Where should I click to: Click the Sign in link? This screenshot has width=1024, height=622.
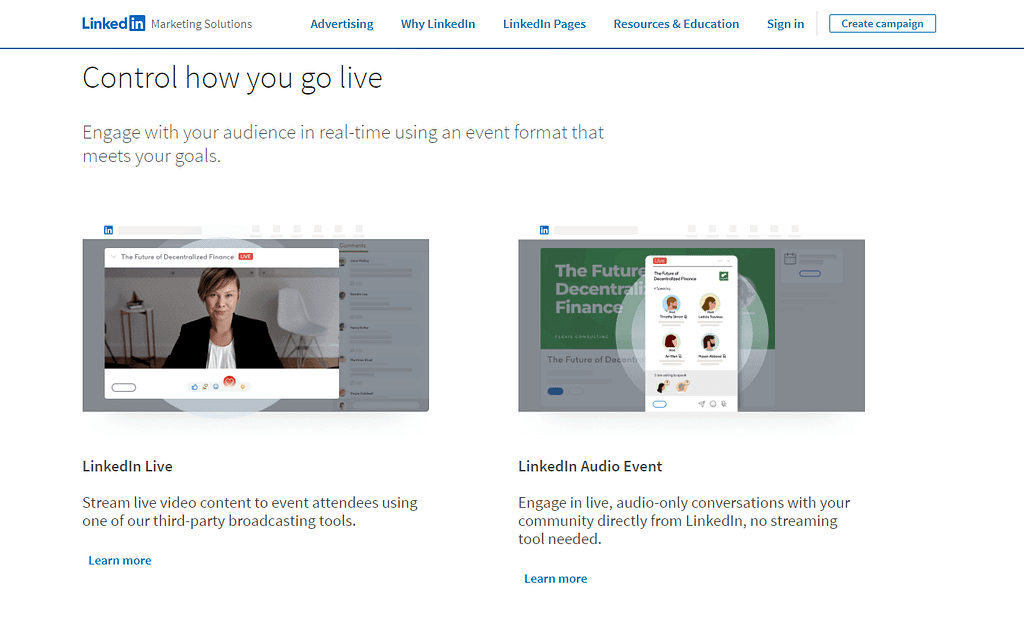(785, 24)
